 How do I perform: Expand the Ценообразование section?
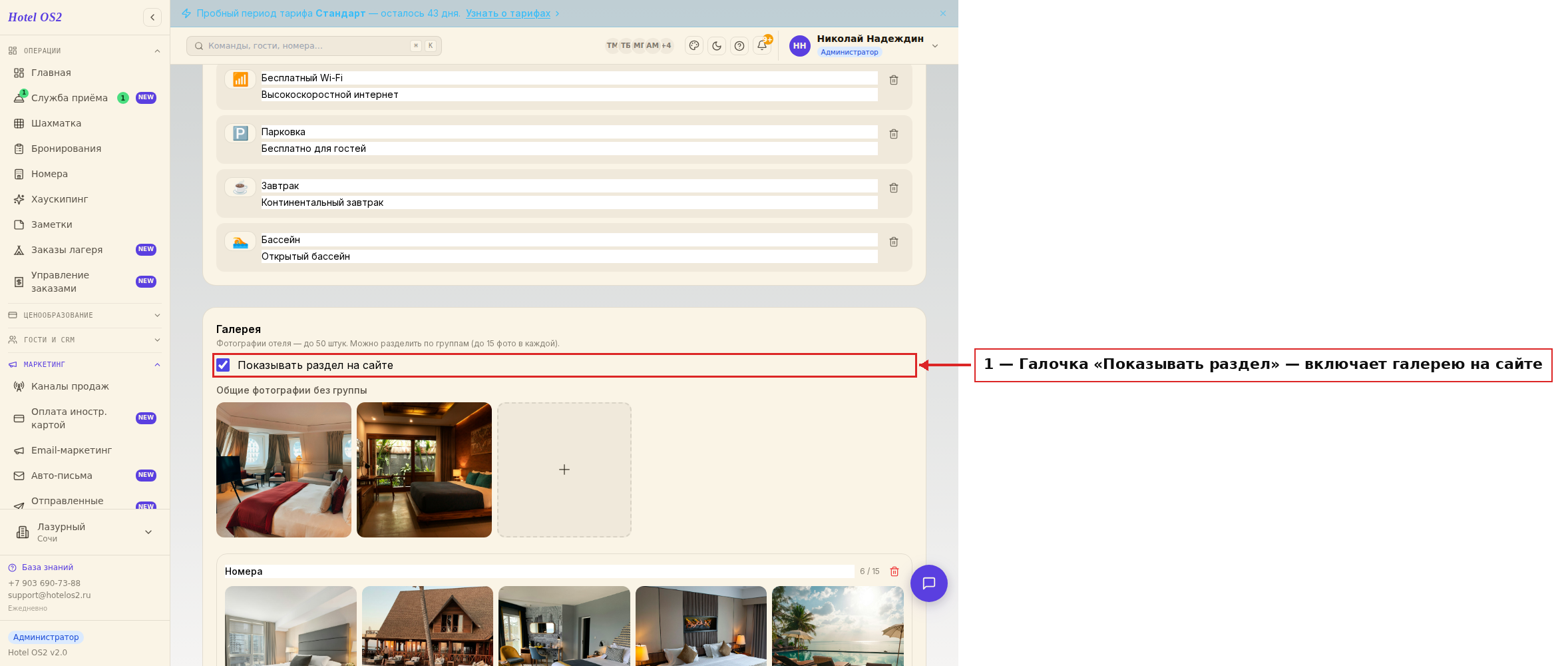coord(85,315)
